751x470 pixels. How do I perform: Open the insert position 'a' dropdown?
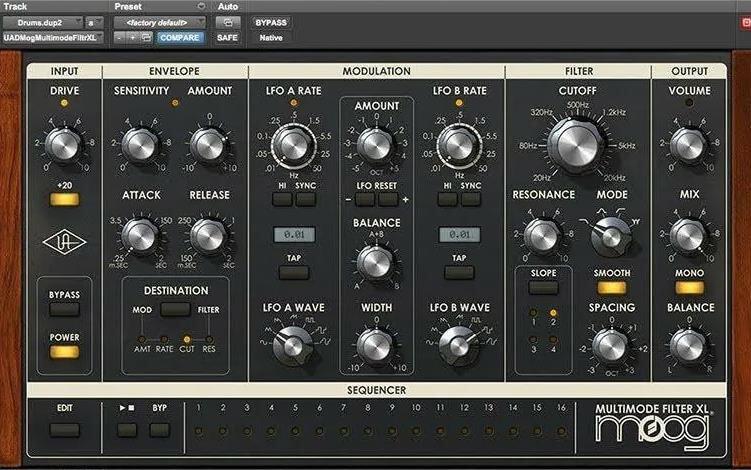94,23
